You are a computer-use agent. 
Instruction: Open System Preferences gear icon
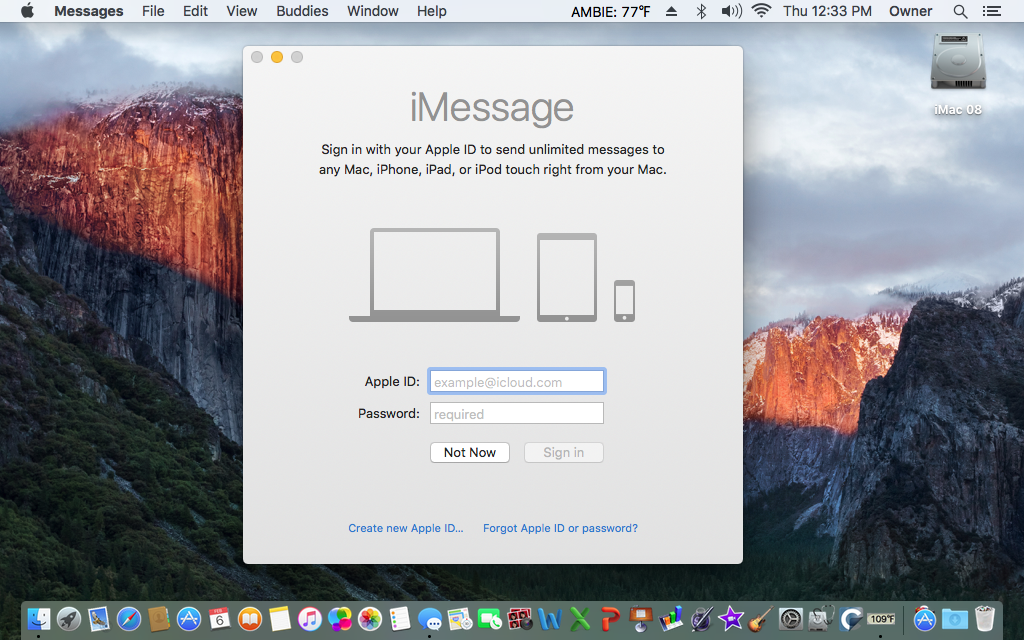pyautogui.click(x=791, y=618)
